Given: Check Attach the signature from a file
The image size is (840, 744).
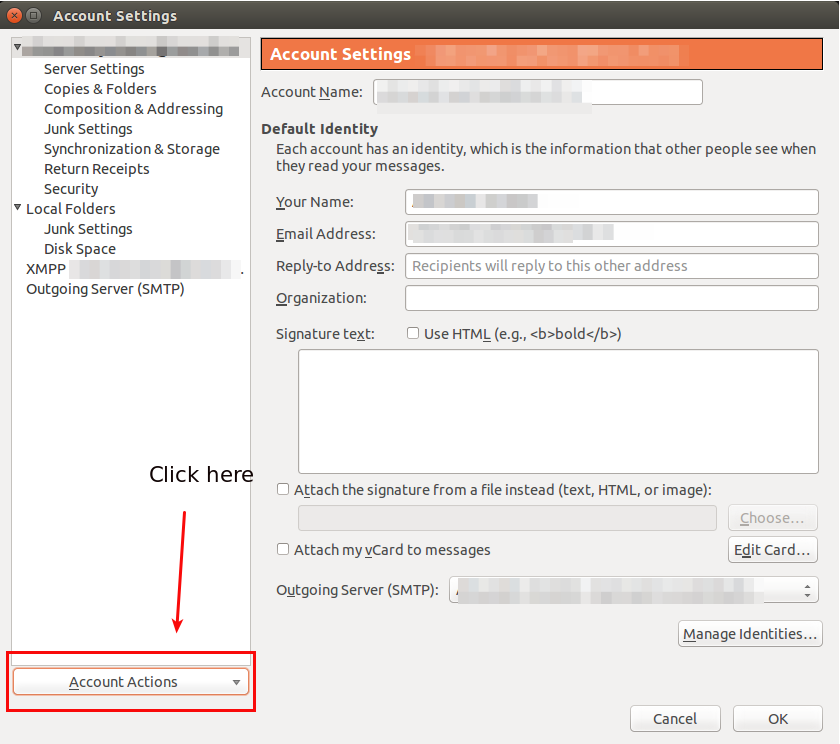Looking at the screenshot, I should tap(283, 490).
